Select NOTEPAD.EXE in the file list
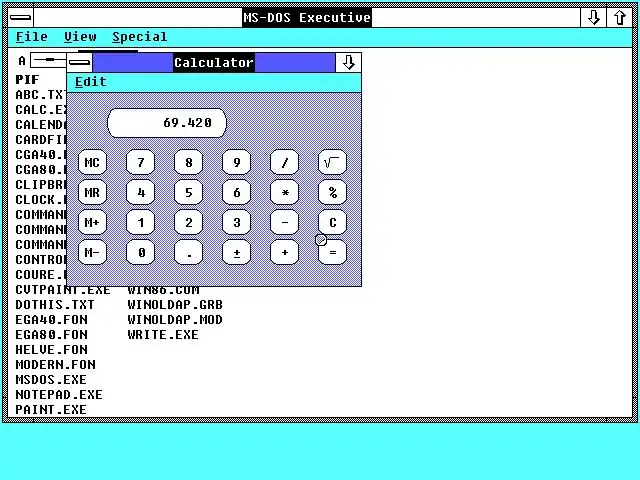 click(59, 395)
